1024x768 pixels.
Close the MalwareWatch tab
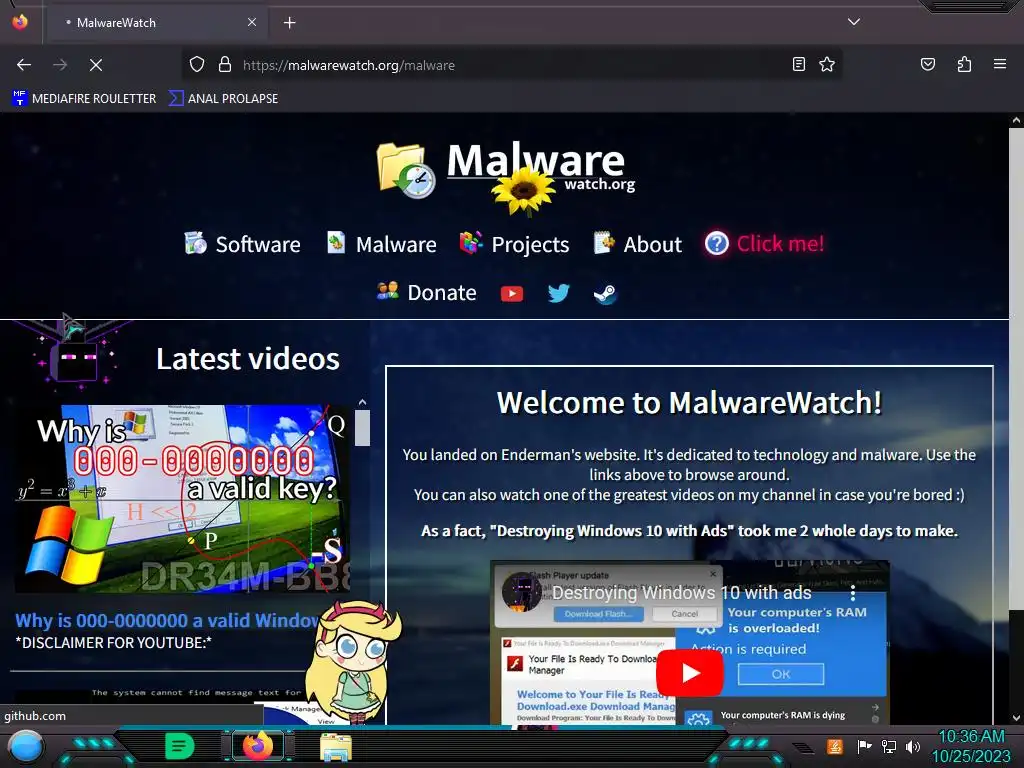252,22
